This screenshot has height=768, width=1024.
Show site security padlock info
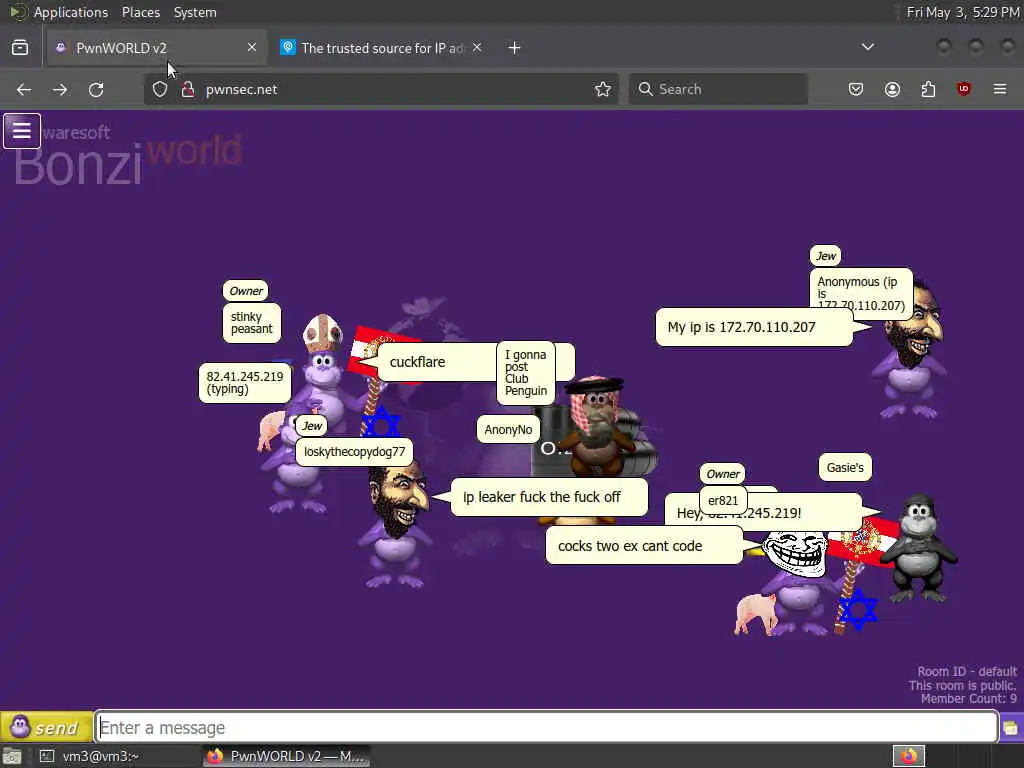[188, 89]
